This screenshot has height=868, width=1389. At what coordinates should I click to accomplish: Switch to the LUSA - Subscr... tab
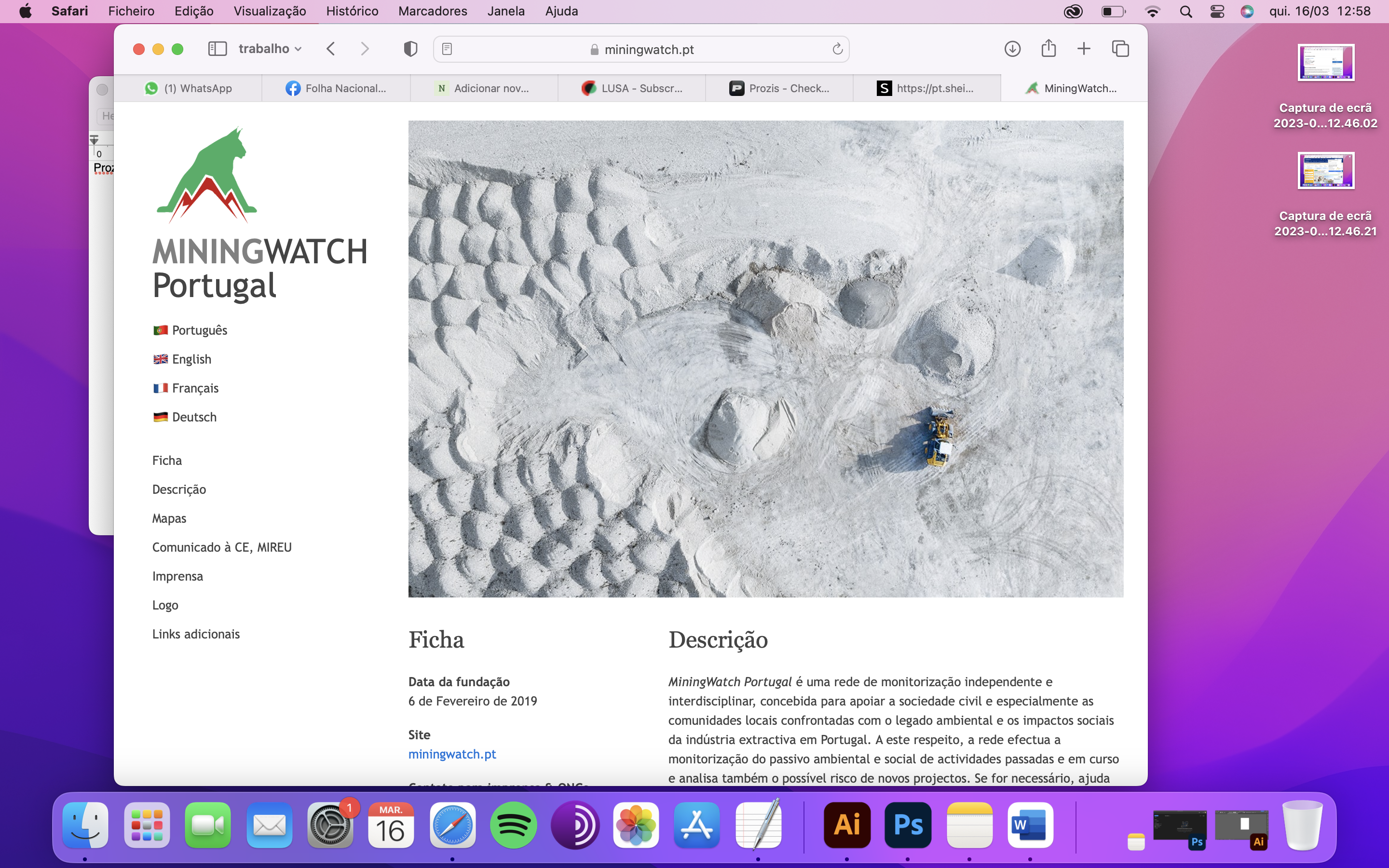click(631, 88)
